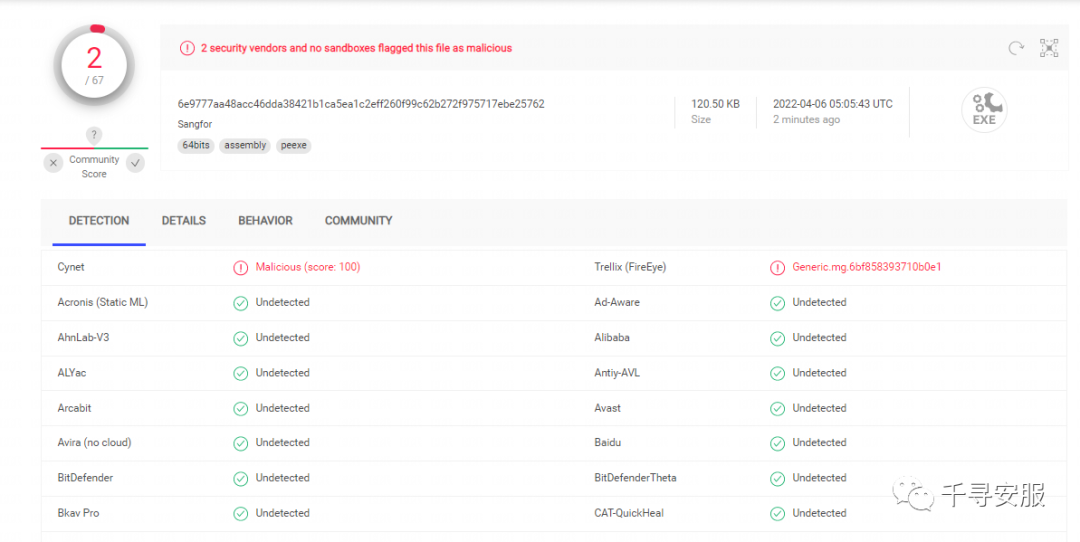
Task: Click the Bkav Pro vendor name
Action: 79,513
